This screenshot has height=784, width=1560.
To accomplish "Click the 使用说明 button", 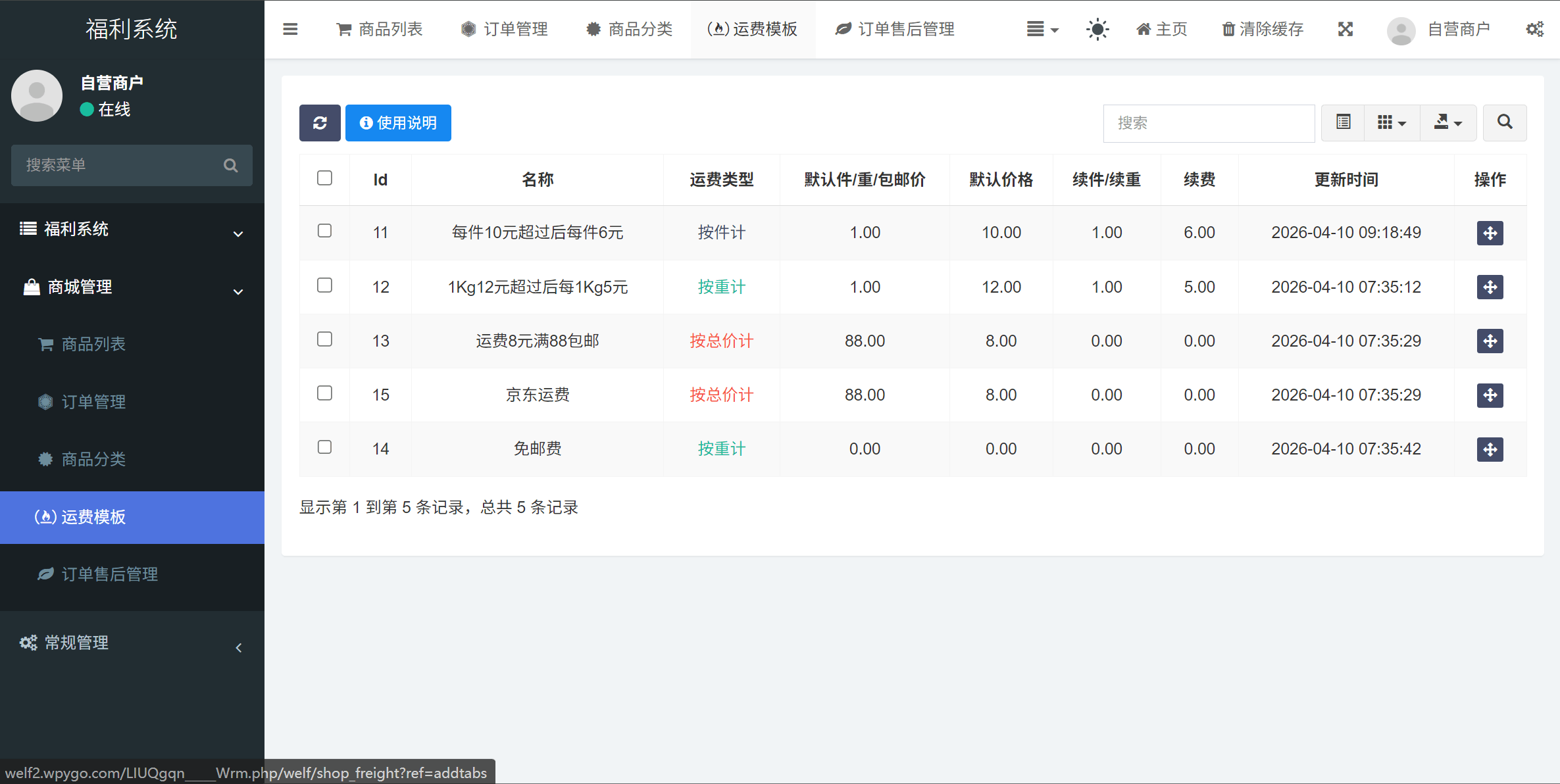I will tap(398, 123).
